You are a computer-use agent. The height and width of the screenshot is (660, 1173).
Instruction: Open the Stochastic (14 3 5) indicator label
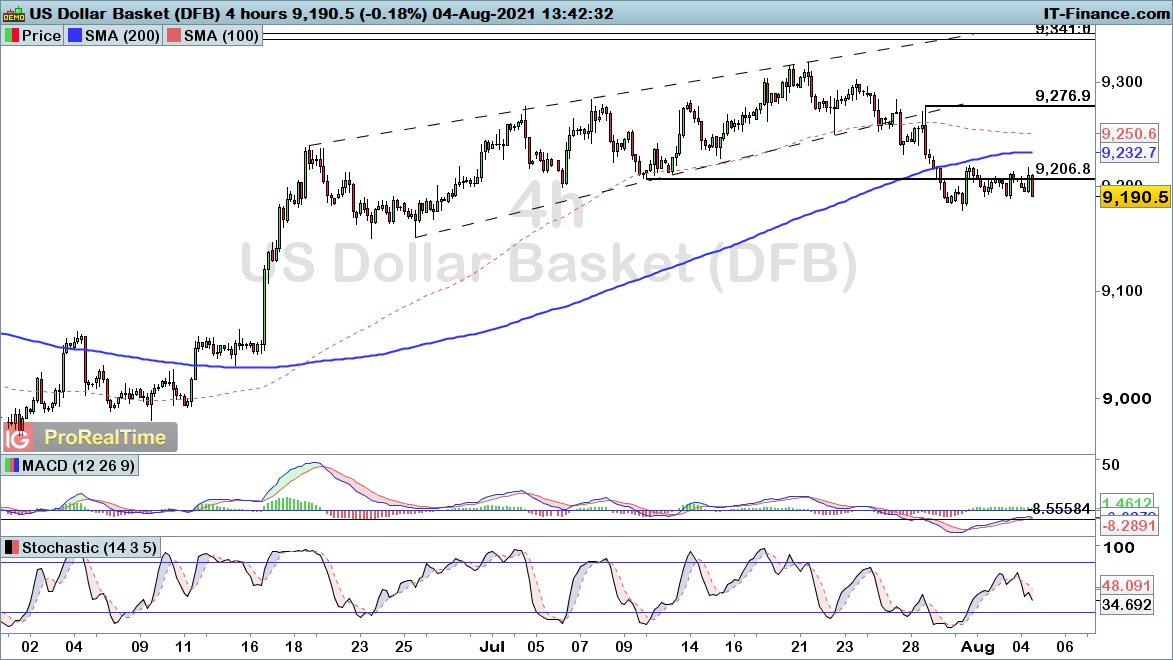pos(89,548)
